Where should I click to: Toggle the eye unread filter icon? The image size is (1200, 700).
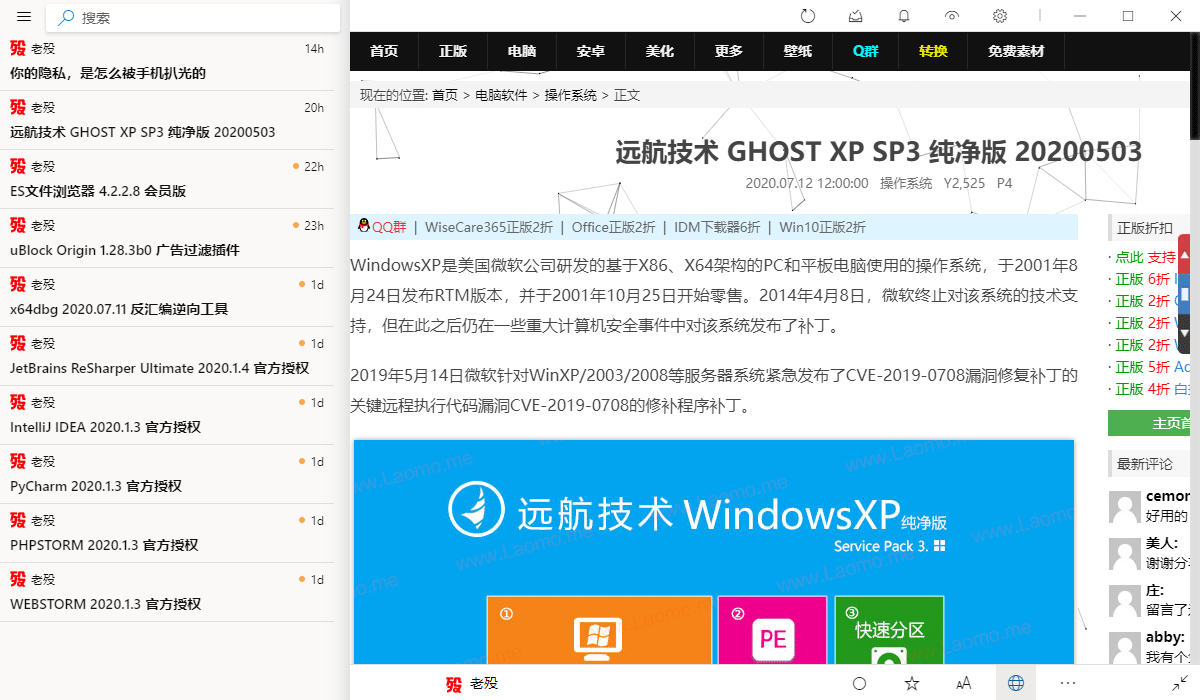click(x=952, y=16)
